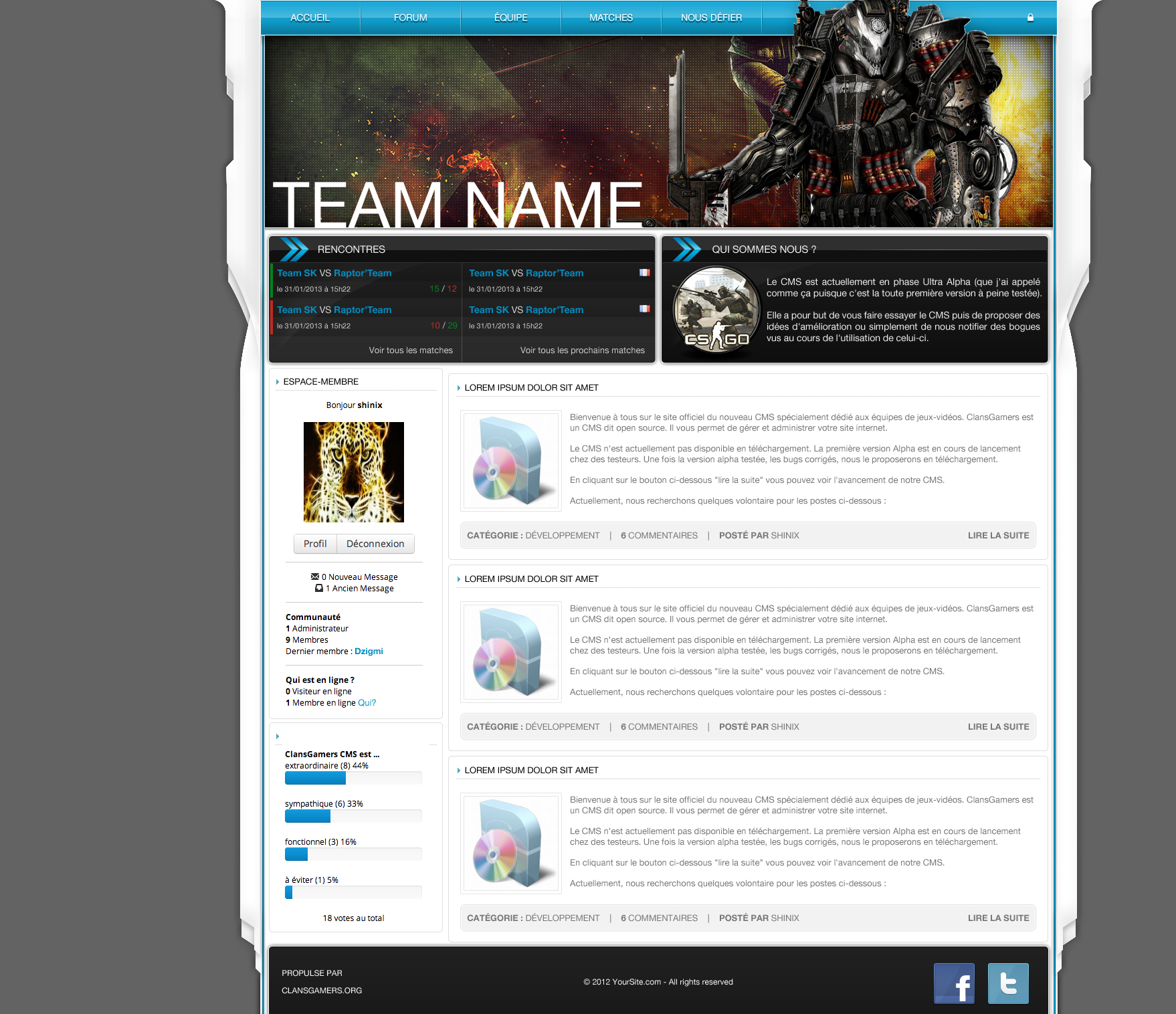Click the Espace-Membre arrow bullet

(x=278, y=382)
